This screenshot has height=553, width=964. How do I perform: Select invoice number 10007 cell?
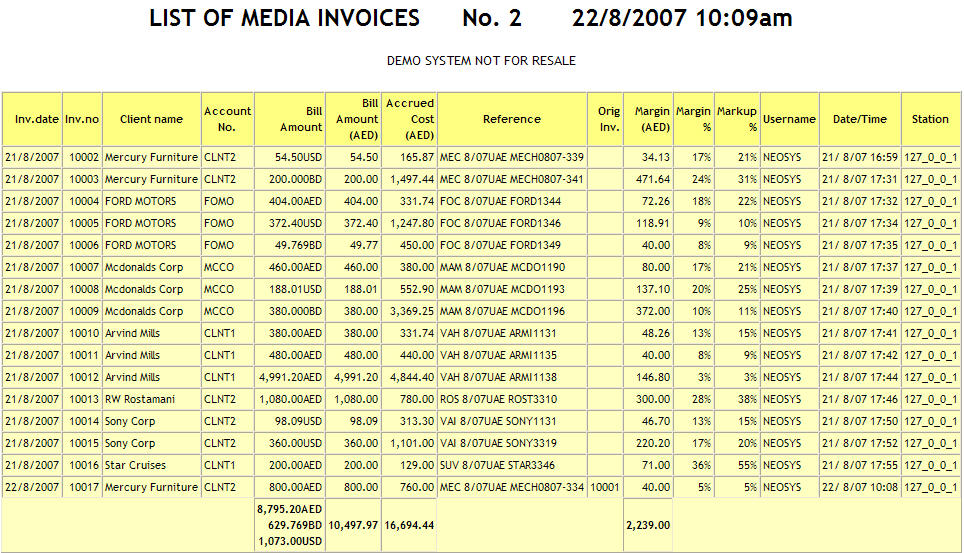[x=82, y=268]
